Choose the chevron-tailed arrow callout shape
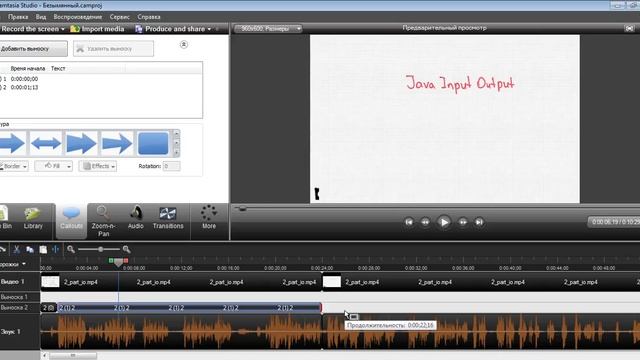Viewport: 640px width, 360px height. [x=81, y=143]
